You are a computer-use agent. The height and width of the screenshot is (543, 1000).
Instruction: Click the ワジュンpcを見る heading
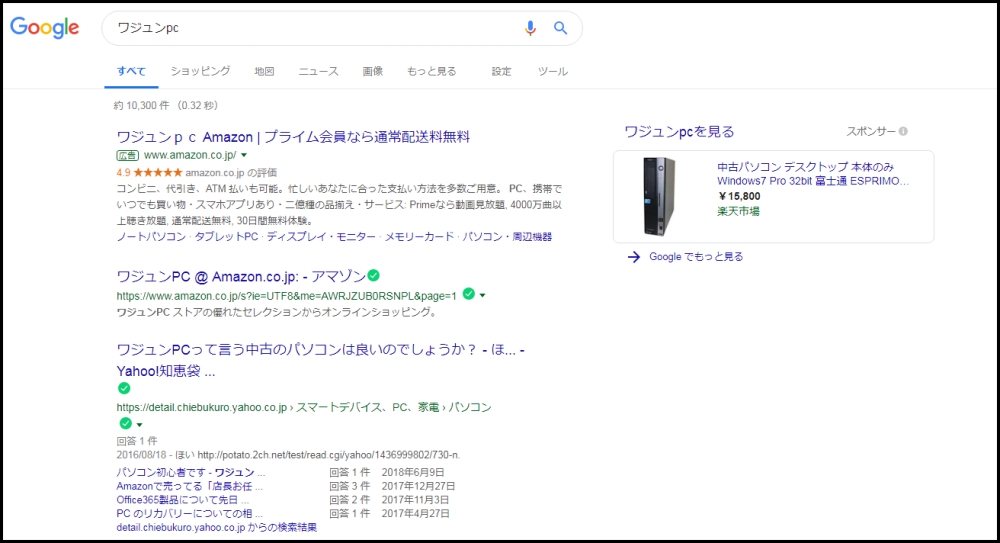[x=679, y=131]
